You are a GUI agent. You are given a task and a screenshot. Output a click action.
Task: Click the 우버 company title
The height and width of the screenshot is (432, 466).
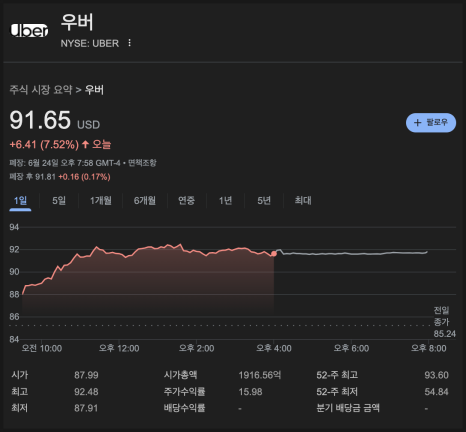point(77,22)
